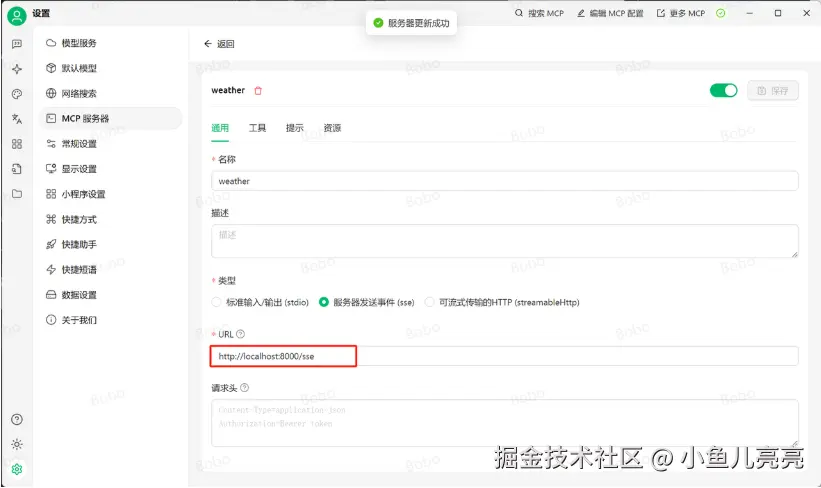Open the painting palette sidebar icon
This screenshot has width=821, height=488.
[x=17, y=94]
